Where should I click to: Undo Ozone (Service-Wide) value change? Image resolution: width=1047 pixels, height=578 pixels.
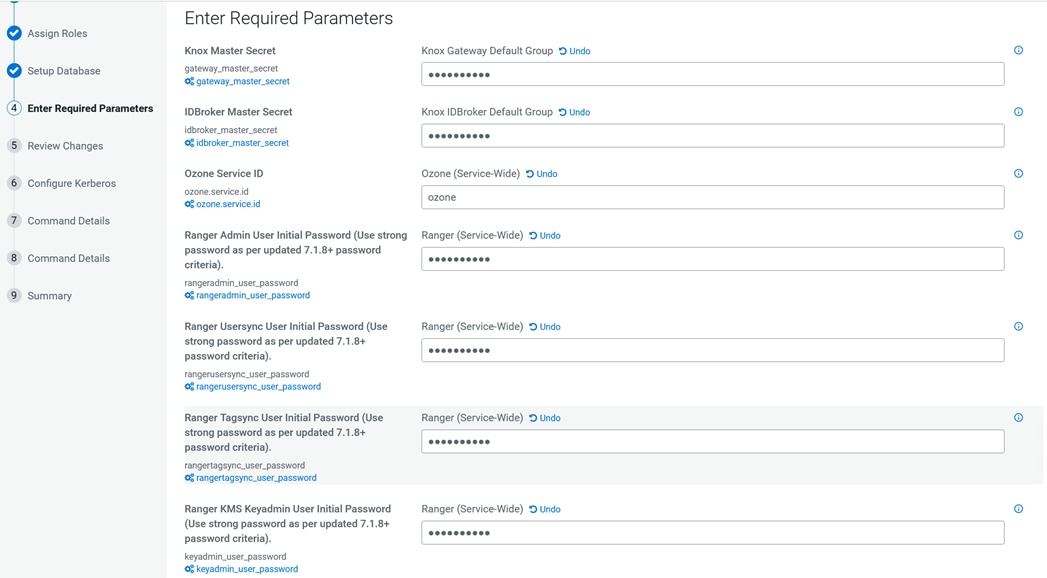542,174
